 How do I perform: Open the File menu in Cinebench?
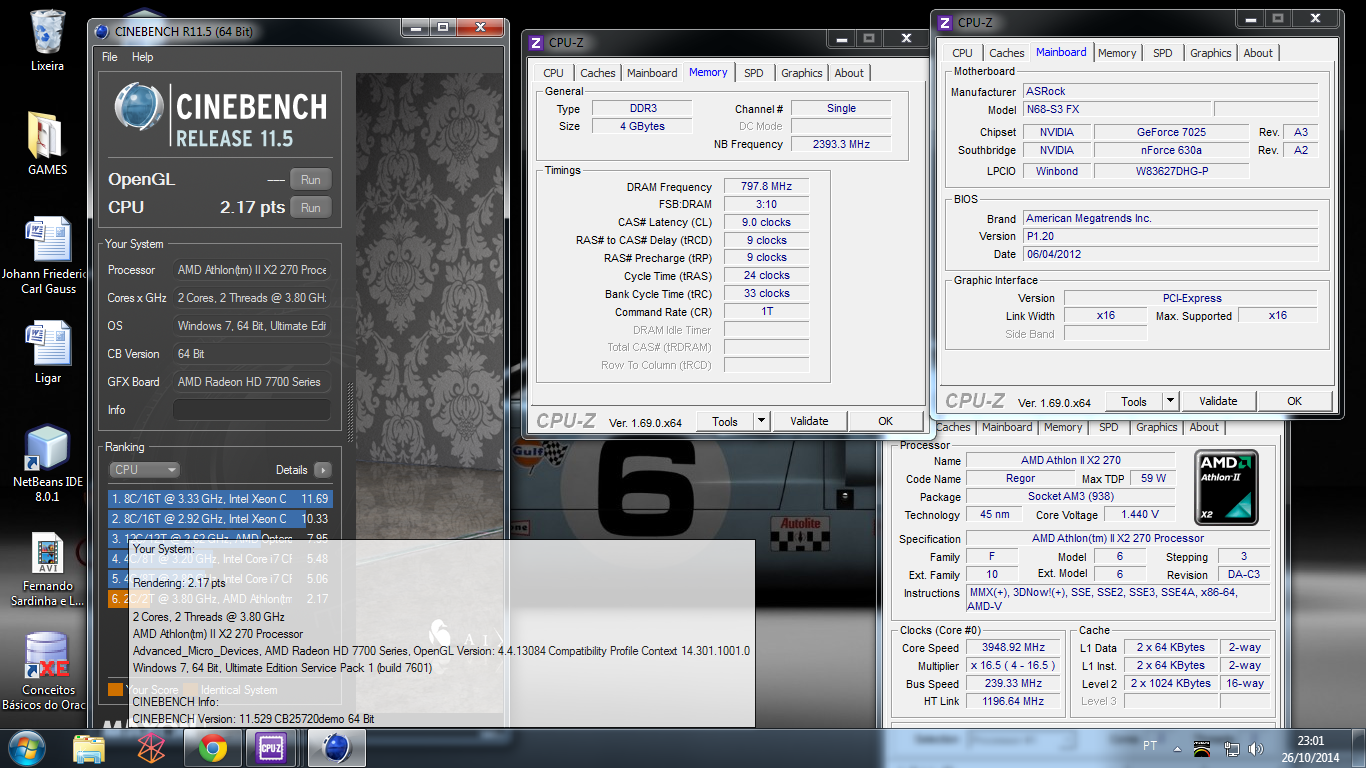point(110,57)
